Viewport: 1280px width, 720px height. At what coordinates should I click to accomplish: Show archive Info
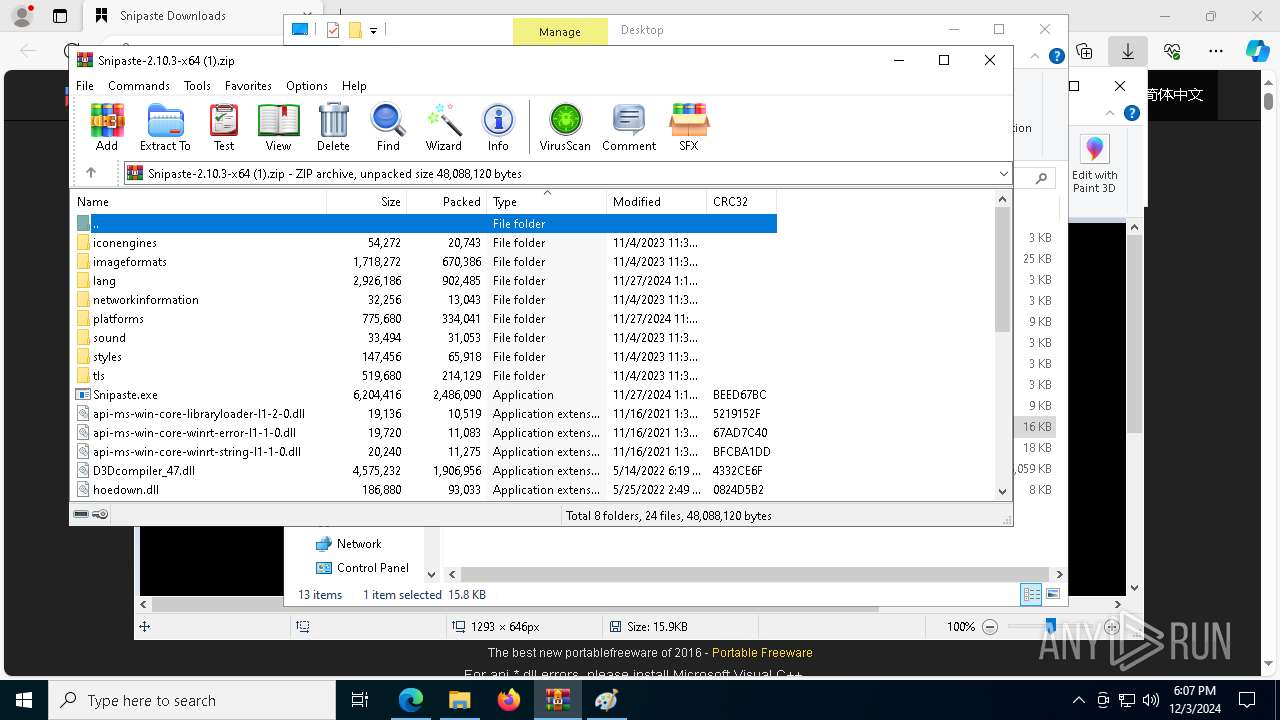pos(498,127)
